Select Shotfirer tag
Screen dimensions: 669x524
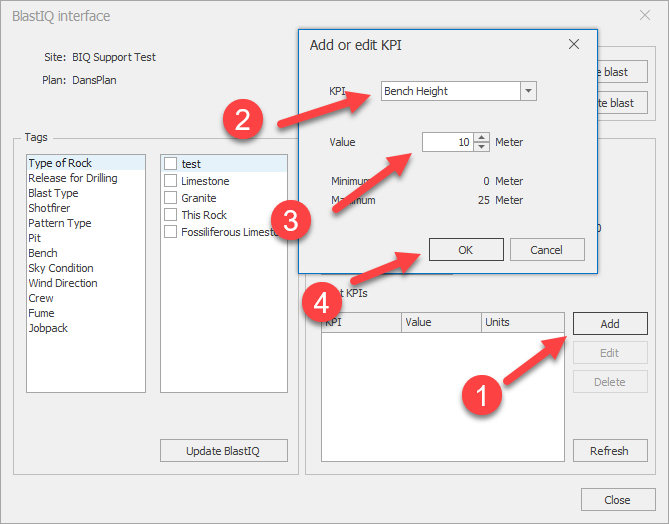point(86,208)
